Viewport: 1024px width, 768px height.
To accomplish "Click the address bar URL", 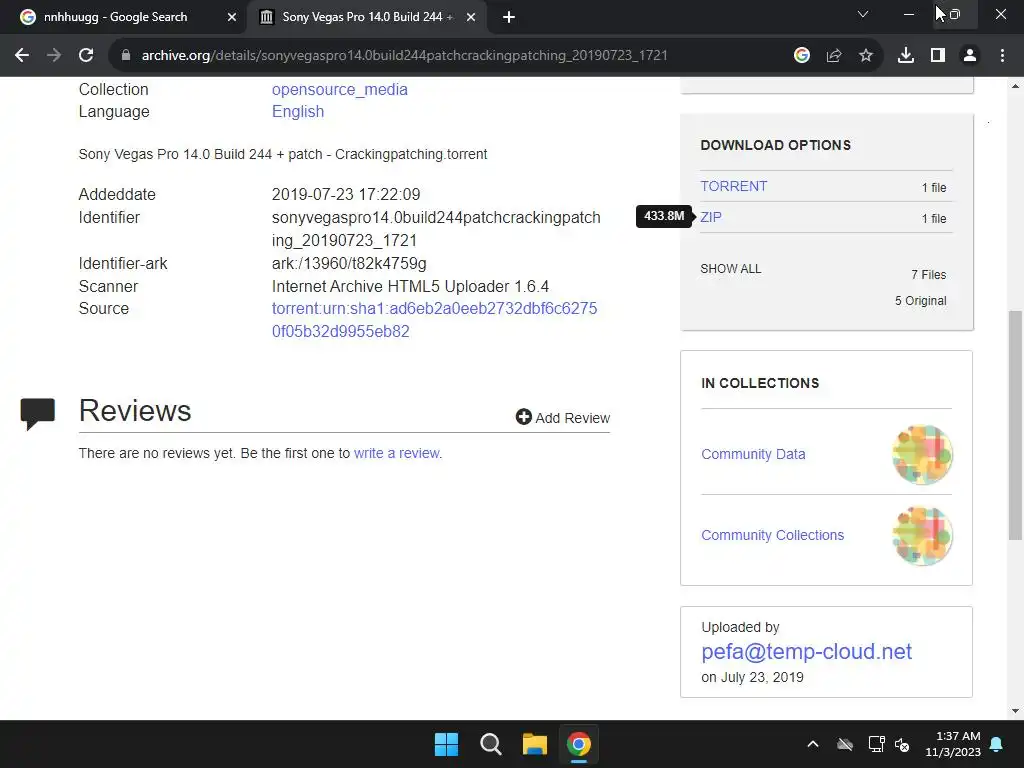I will (x=404, y=56).
